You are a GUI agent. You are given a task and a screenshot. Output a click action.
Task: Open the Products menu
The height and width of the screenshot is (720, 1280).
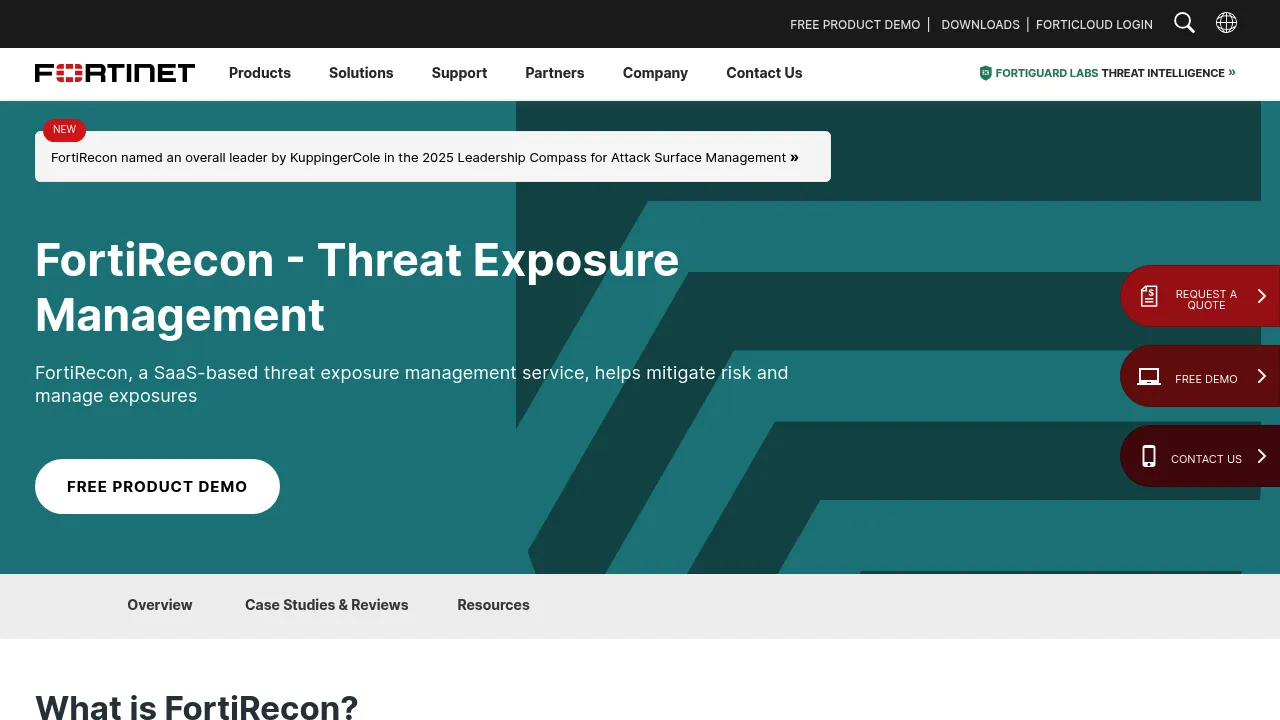pyautogui.click(x=260, y=73)
